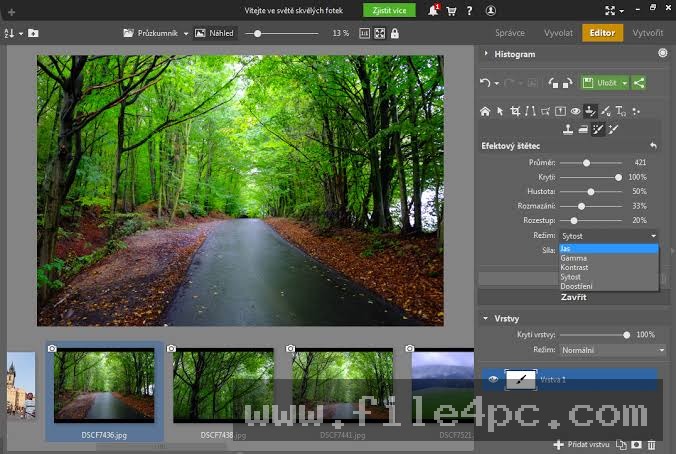Select the Iron smoothing tool
676x454 pixels.
click(x=583, y=129)
